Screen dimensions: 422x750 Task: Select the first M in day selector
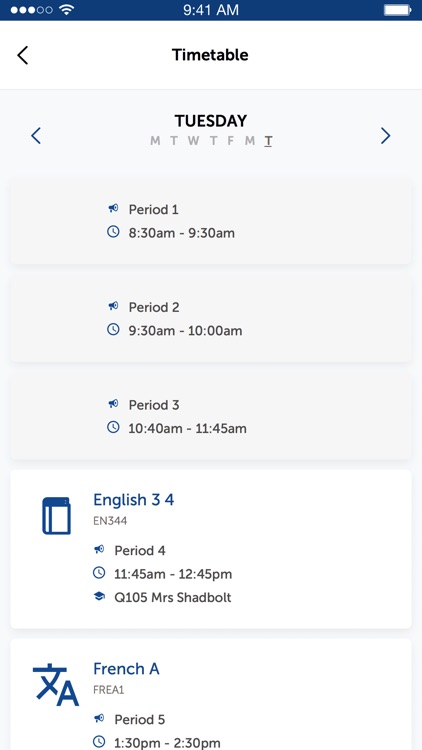155,141
